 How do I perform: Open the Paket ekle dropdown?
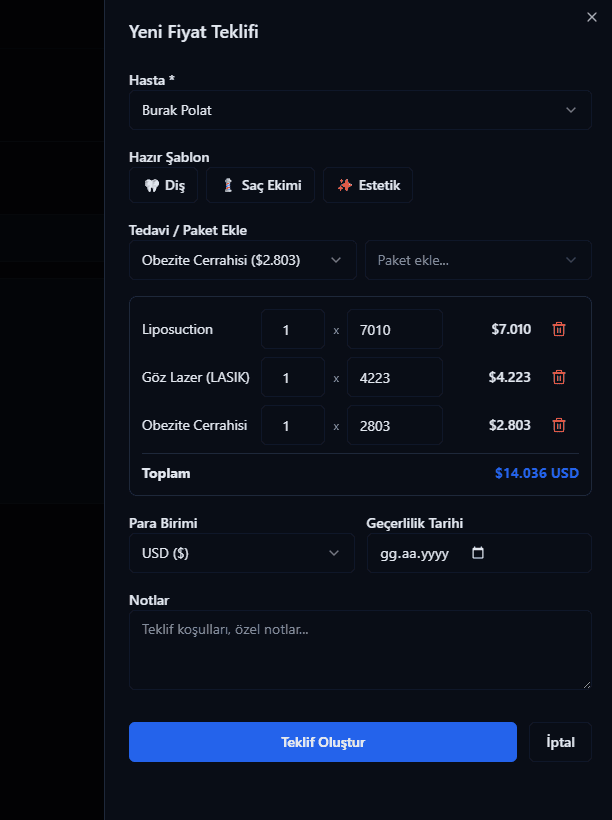(x=478, y=260)
